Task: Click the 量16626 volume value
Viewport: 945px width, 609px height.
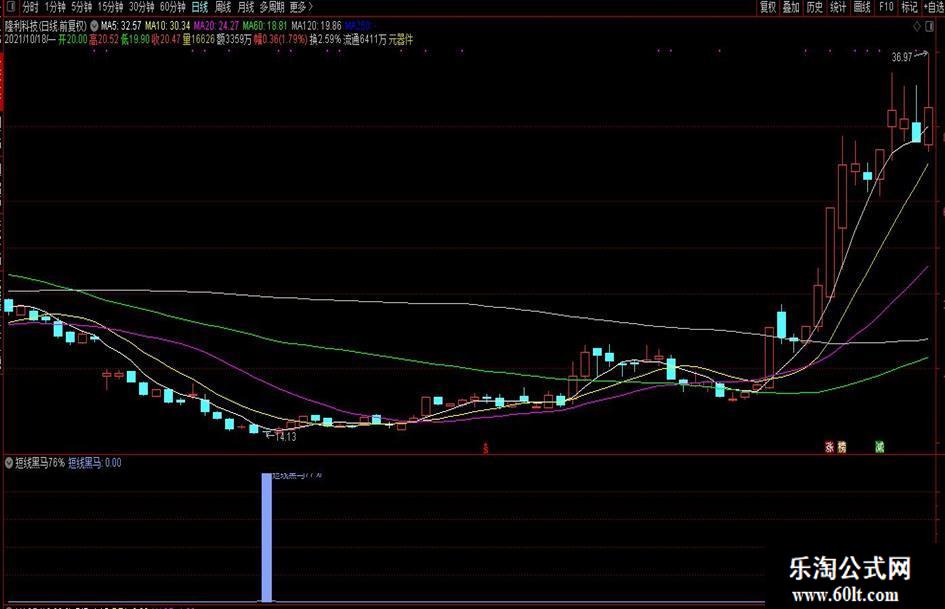Action: tap(199, 40)
